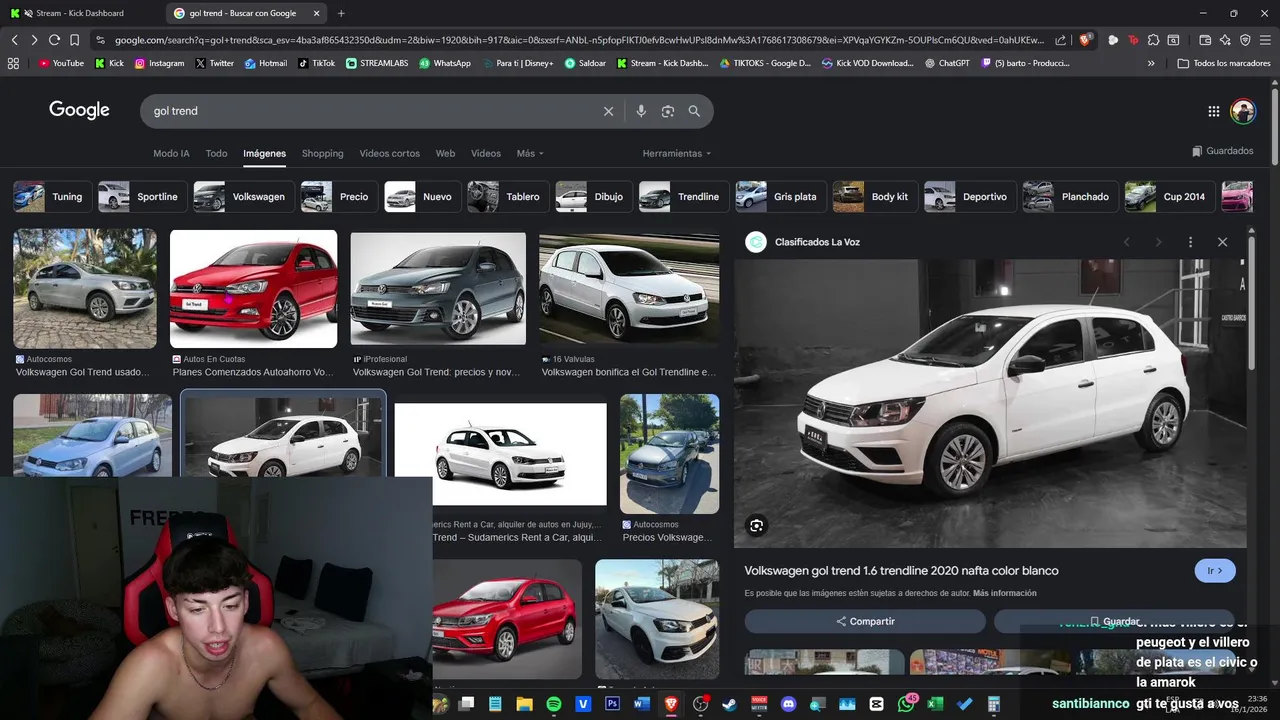
Task: Click the Brave Shields lion icon
Action: [1085, 40]
